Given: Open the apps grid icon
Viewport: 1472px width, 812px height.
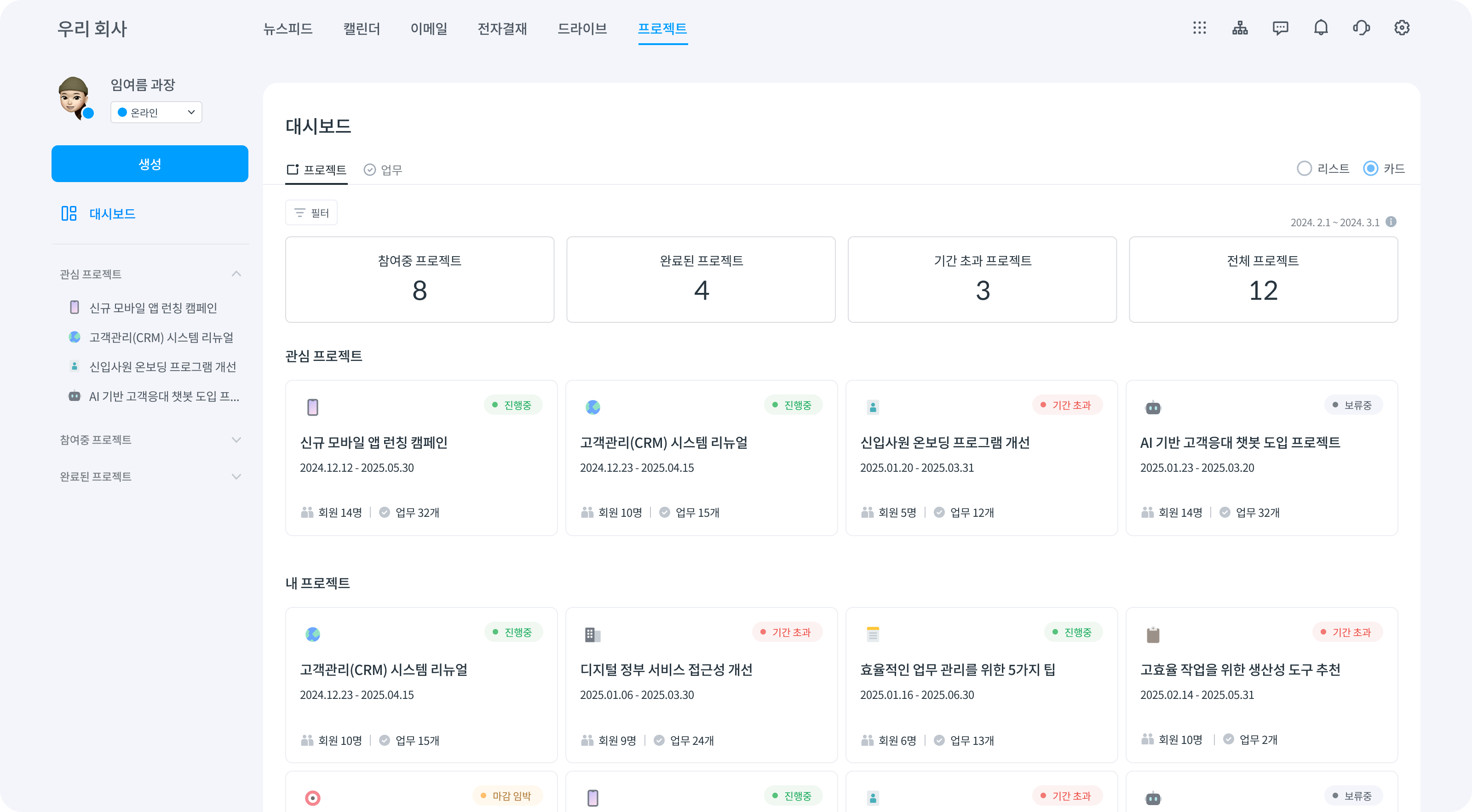Looking at the screenshot, I should tap(1199, 28).
